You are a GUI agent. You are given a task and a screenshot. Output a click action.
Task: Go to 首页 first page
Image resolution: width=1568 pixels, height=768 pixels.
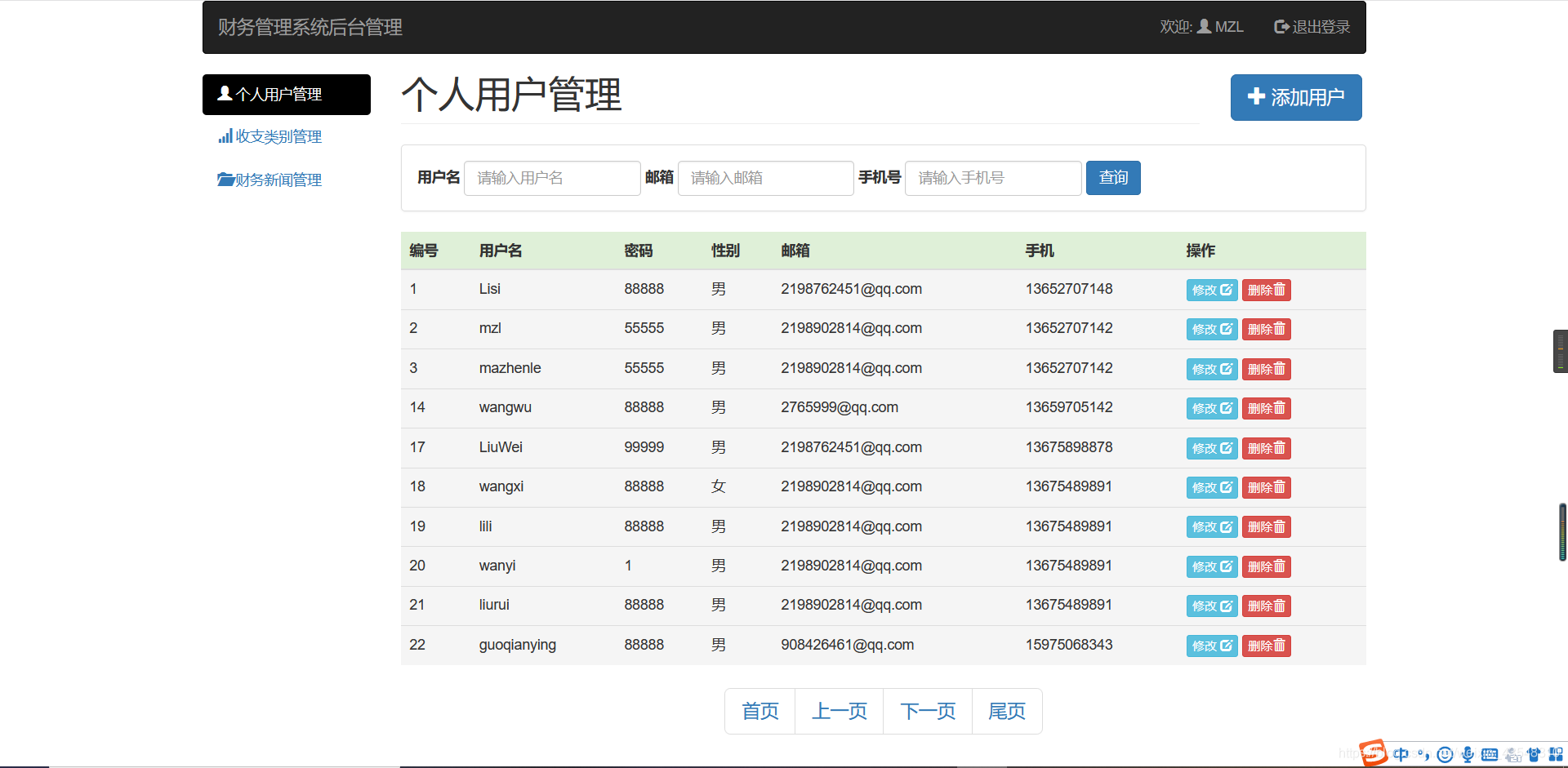tap(760, 711)
